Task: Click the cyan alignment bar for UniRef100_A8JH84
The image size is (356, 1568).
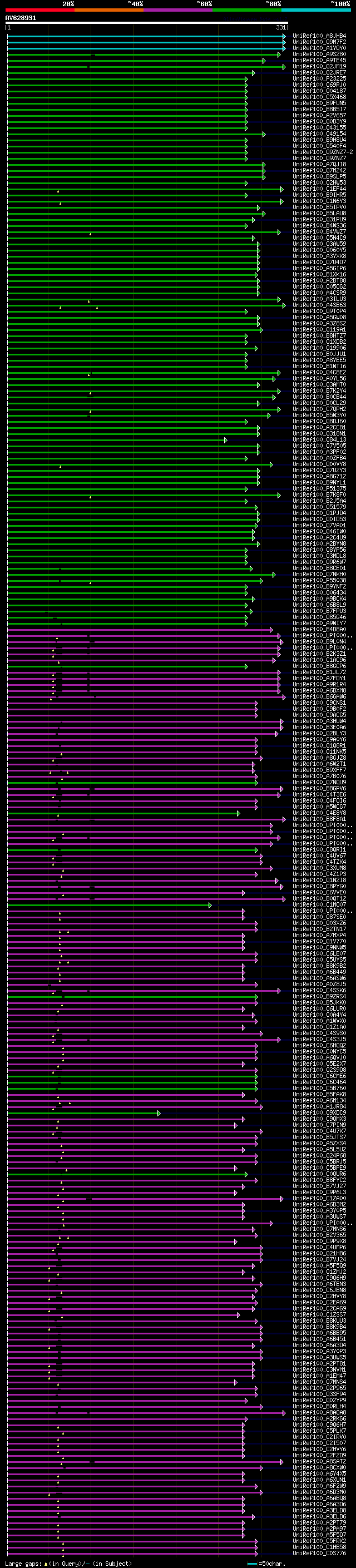Action: [146, 36]
